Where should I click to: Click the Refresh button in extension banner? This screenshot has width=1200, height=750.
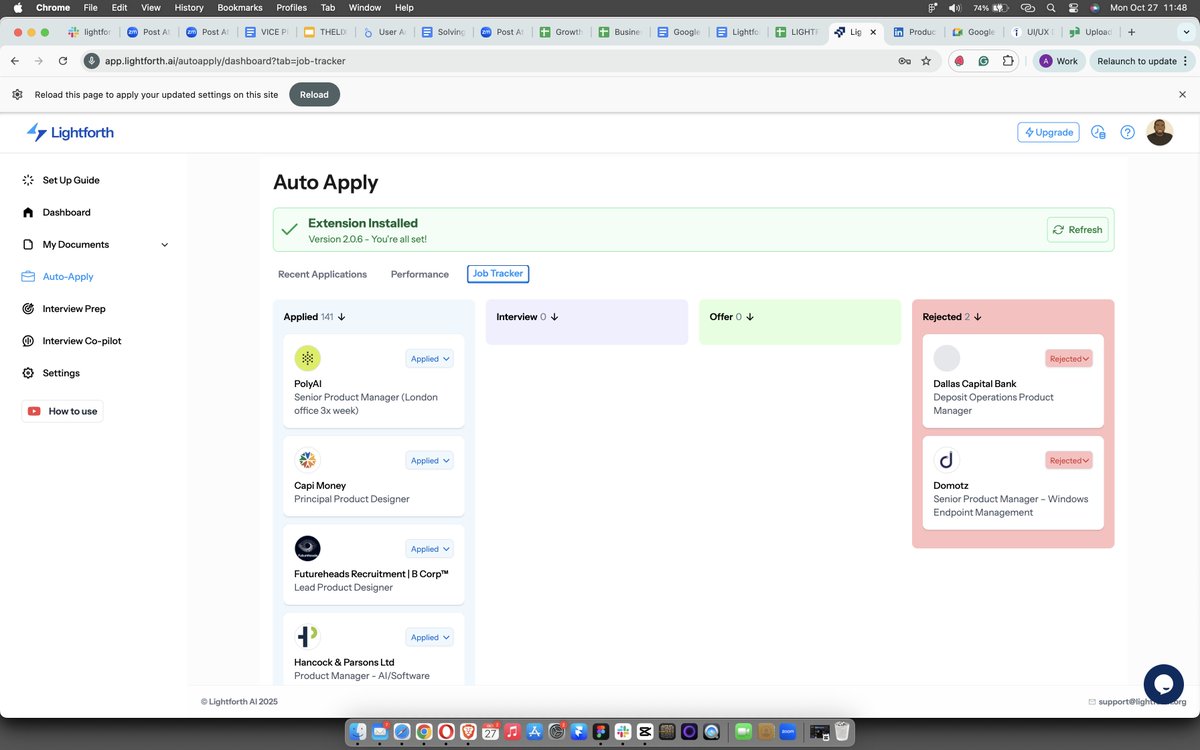[x=1077, y=230]
